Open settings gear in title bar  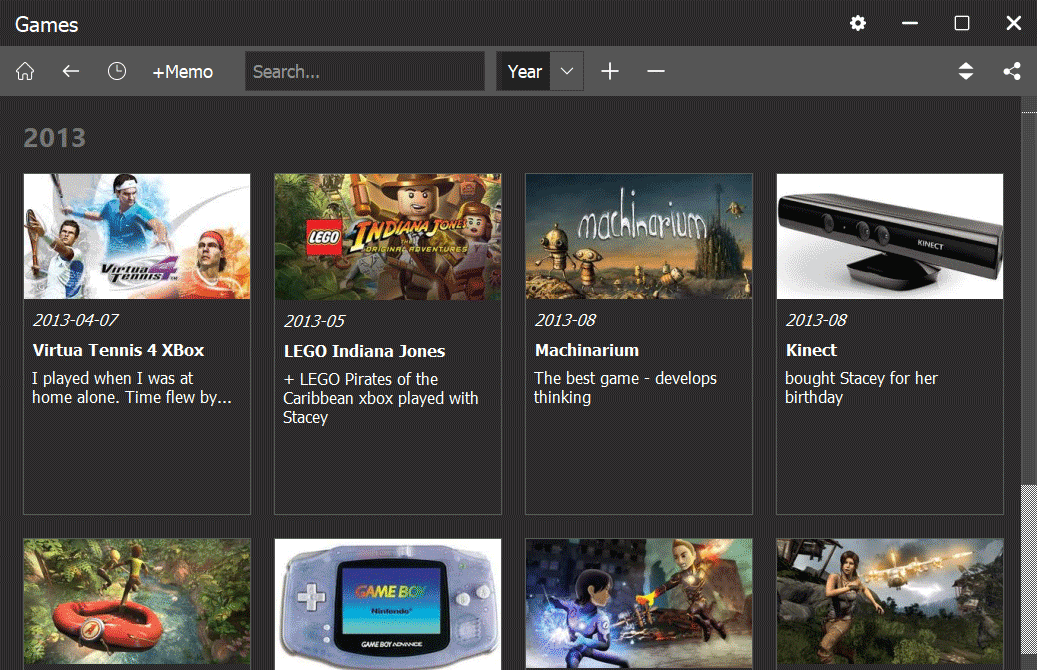pyautogui.click(x=858, y=23)
